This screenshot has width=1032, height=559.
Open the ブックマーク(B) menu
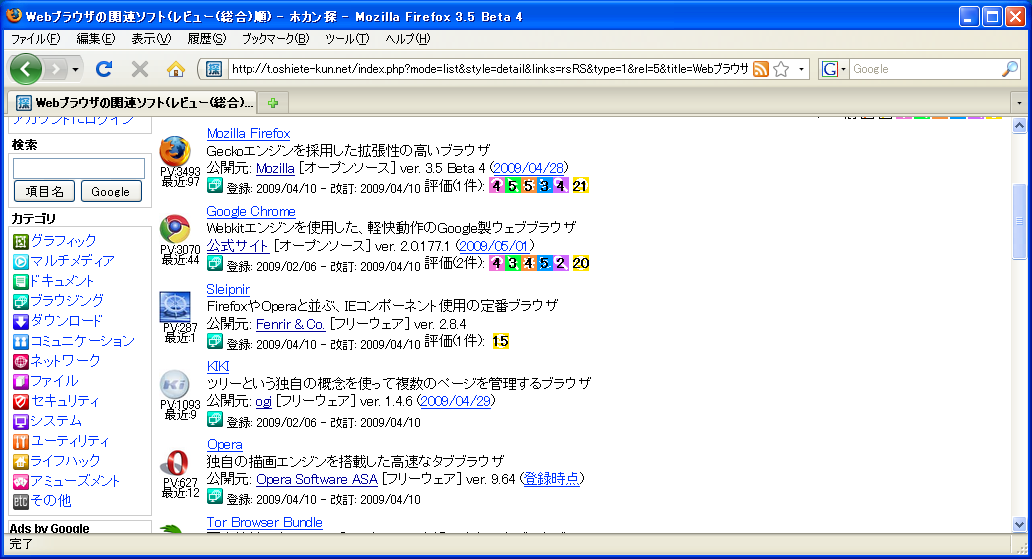[x=275, y=39]
